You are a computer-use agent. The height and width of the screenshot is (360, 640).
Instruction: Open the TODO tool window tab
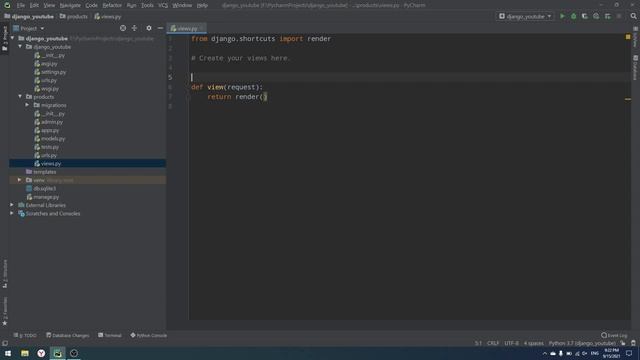click(25, 335)
